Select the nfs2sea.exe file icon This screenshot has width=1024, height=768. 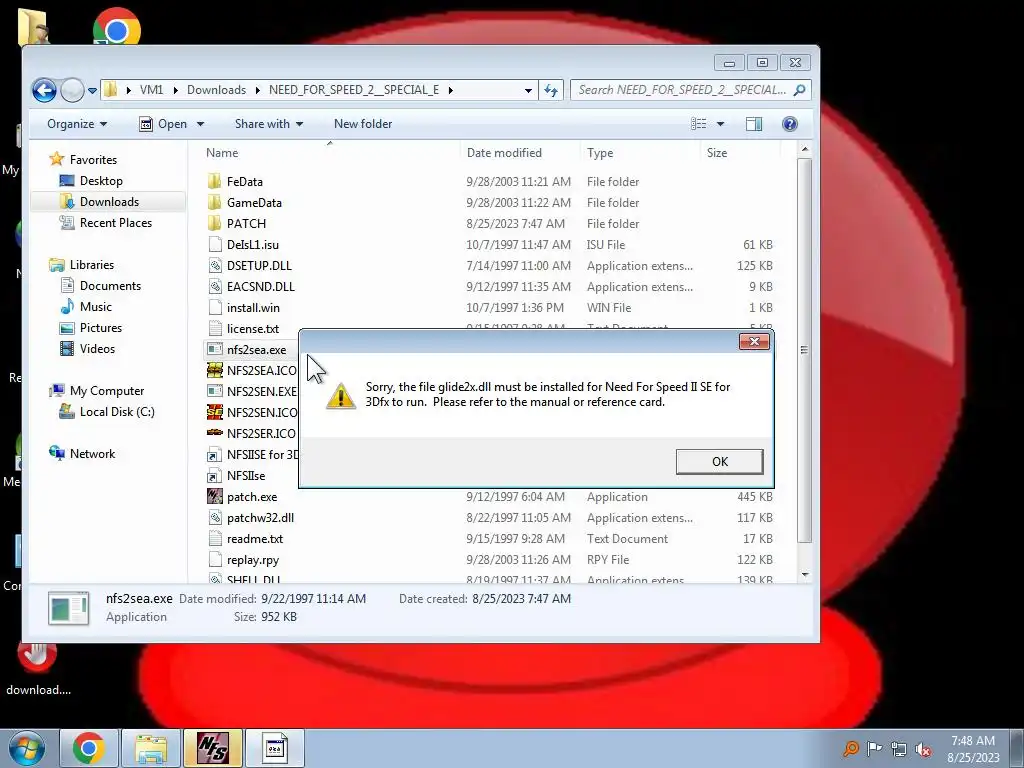click(x=215, y=349)
